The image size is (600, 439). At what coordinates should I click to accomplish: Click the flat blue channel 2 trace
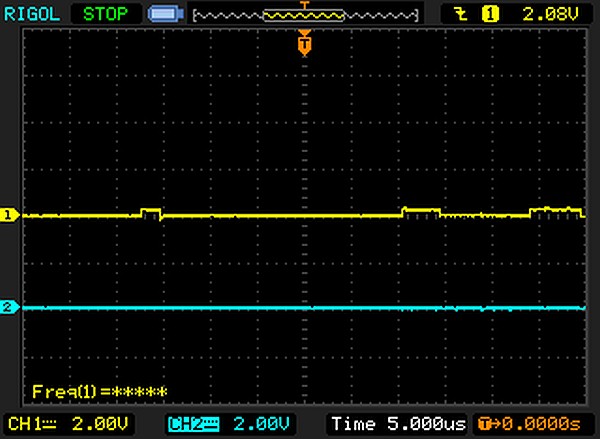[300, 308]
